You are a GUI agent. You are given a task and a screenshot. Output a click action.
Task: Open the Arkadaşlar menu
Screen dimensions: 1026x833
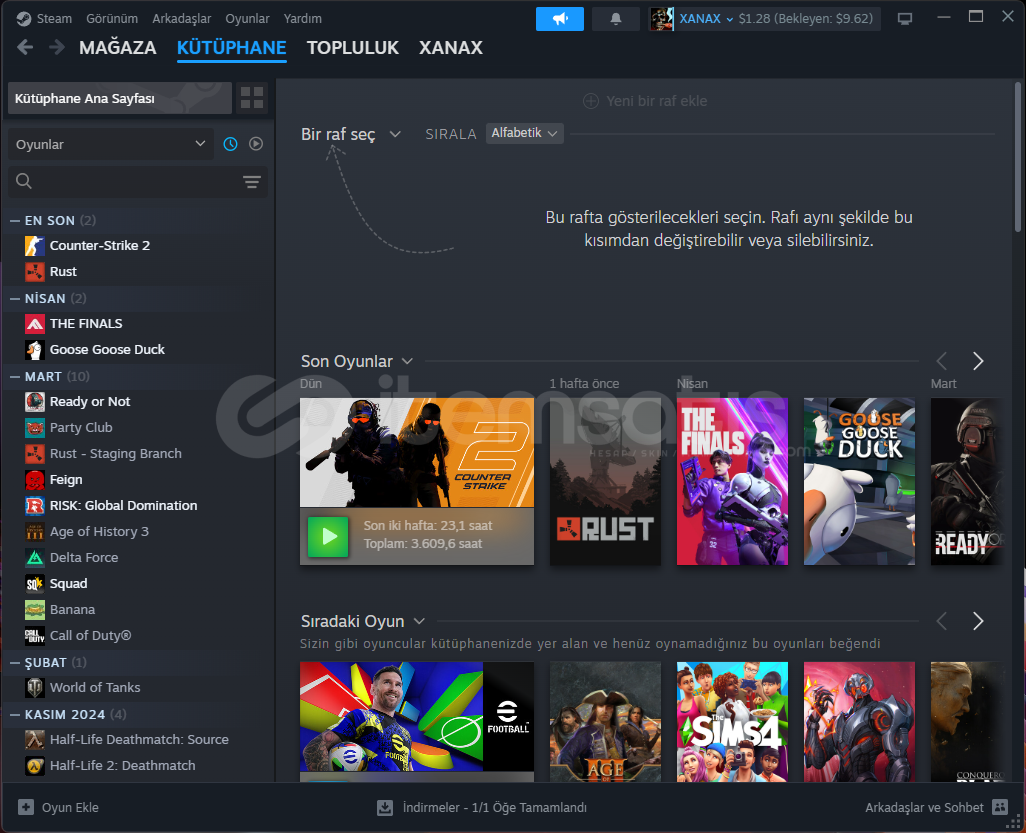tap(181, 19)
